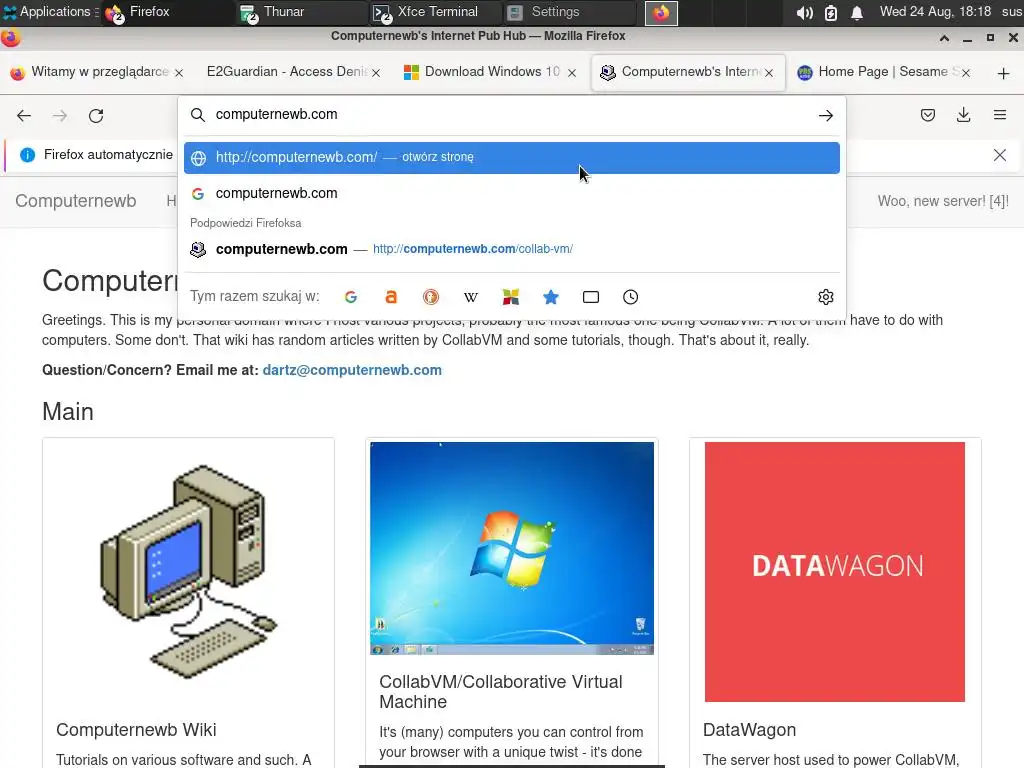The height and width of the screenshot is (768, 1024).
Task: Open the downloads panel
Action: click(x=963, y=116)
